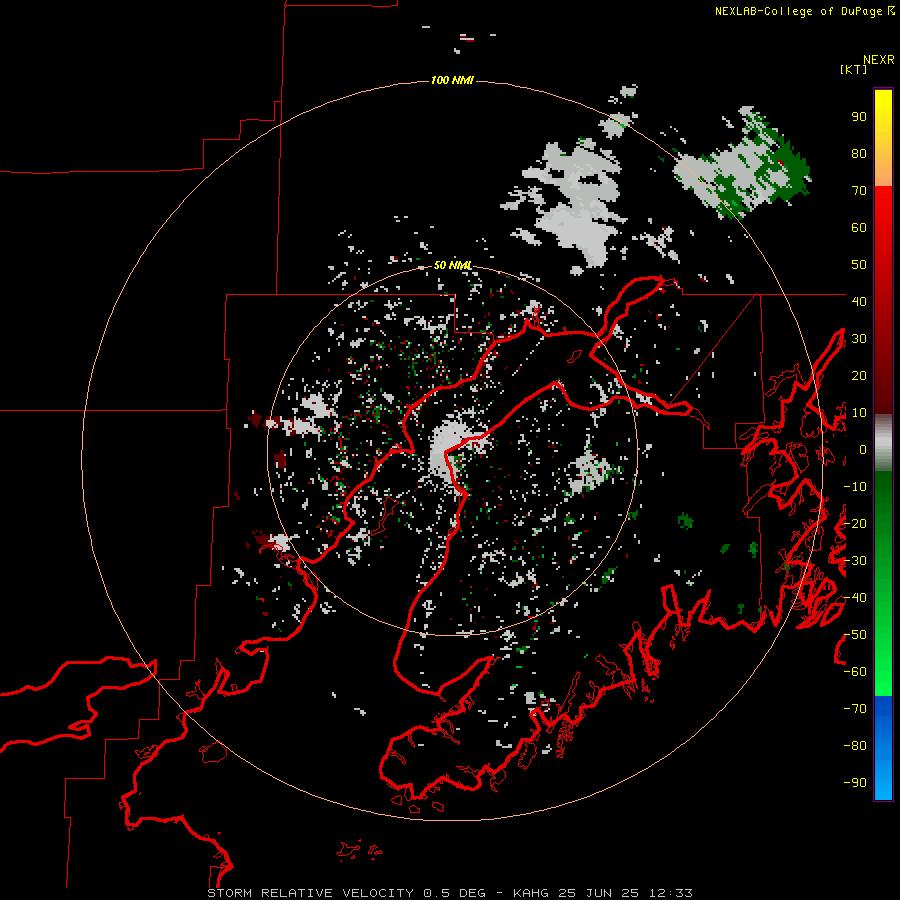This screenshot has height=900, width=900.
Task: Click the NEXLAB-College of DuPage credit text
Action: [x=804, y=11]
